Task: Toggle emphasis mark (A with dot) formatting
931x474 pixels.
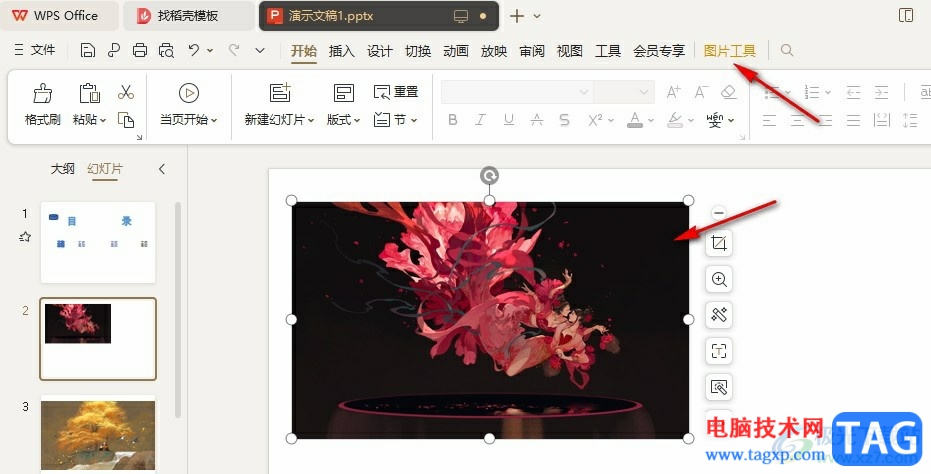Action: (x=537, y=120)
